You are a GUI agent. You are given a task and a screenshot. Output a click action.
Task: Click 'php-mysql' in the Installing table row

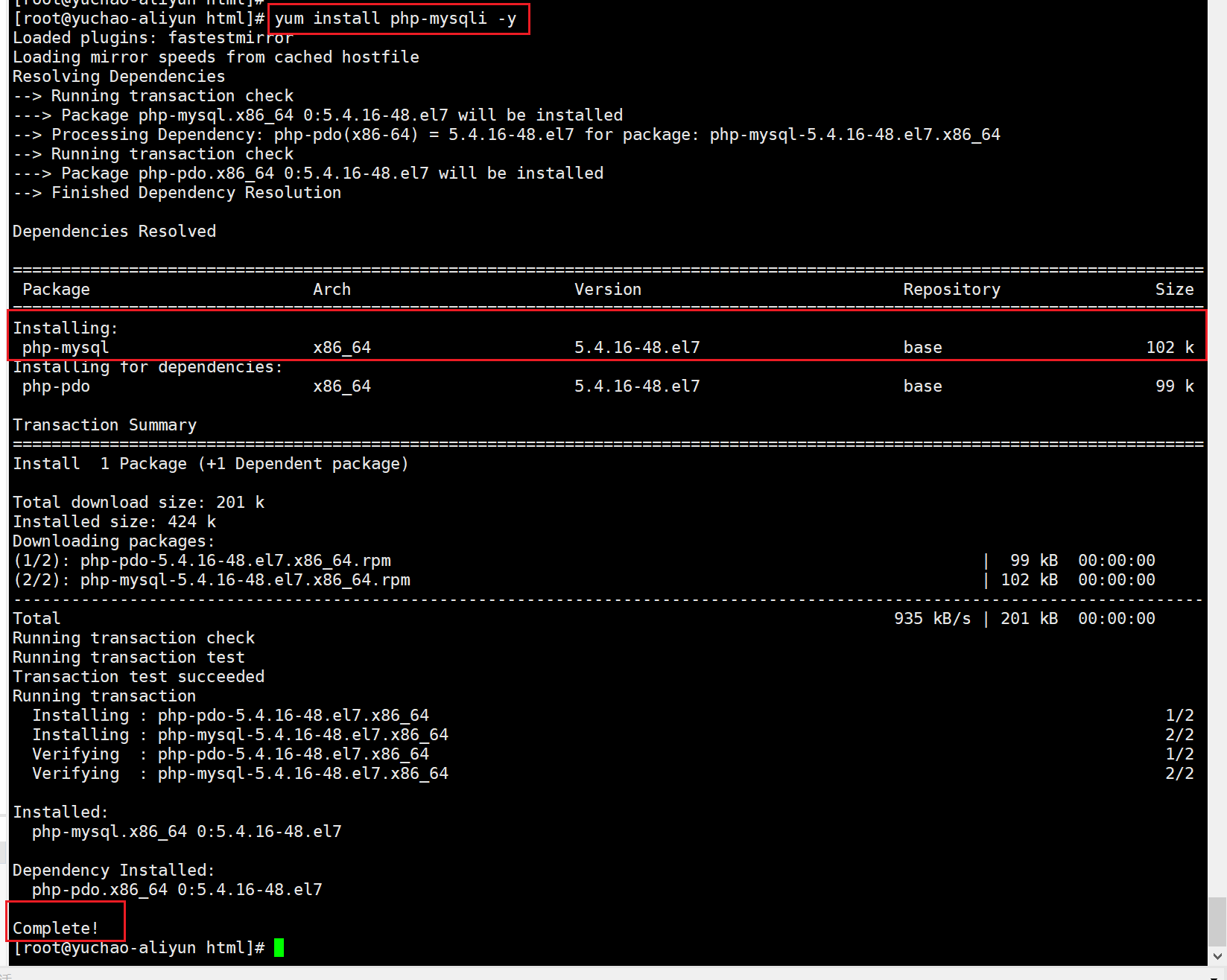[x=66, y=347]
